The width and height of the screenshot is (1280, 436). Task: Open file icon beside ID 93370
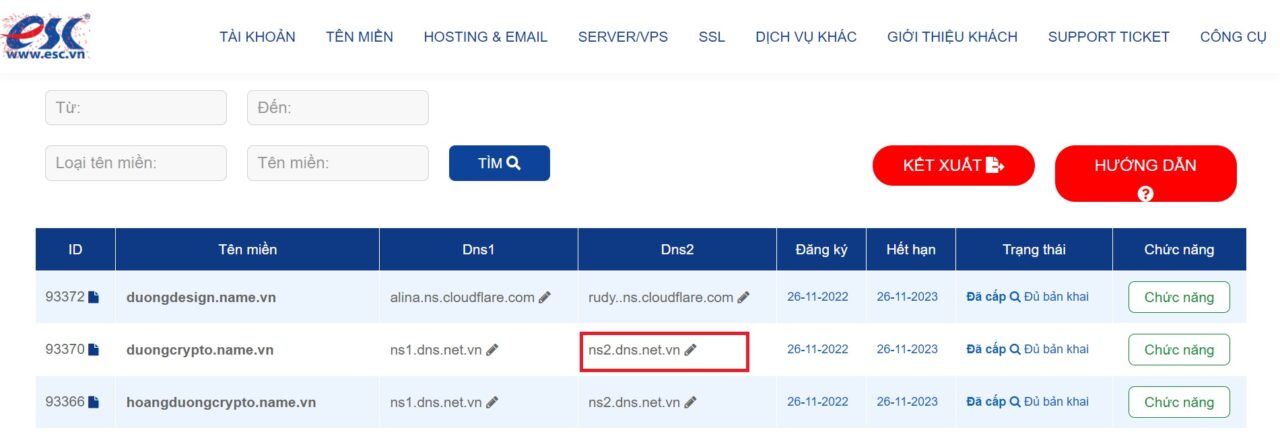coord(94,350)
